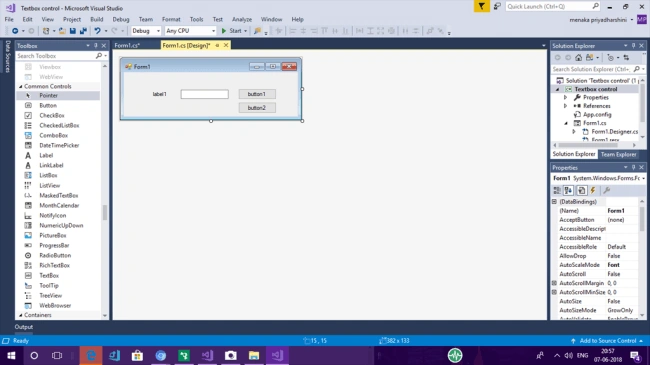
Task: Select the App.config file
Action: click(x=597, y=114)
